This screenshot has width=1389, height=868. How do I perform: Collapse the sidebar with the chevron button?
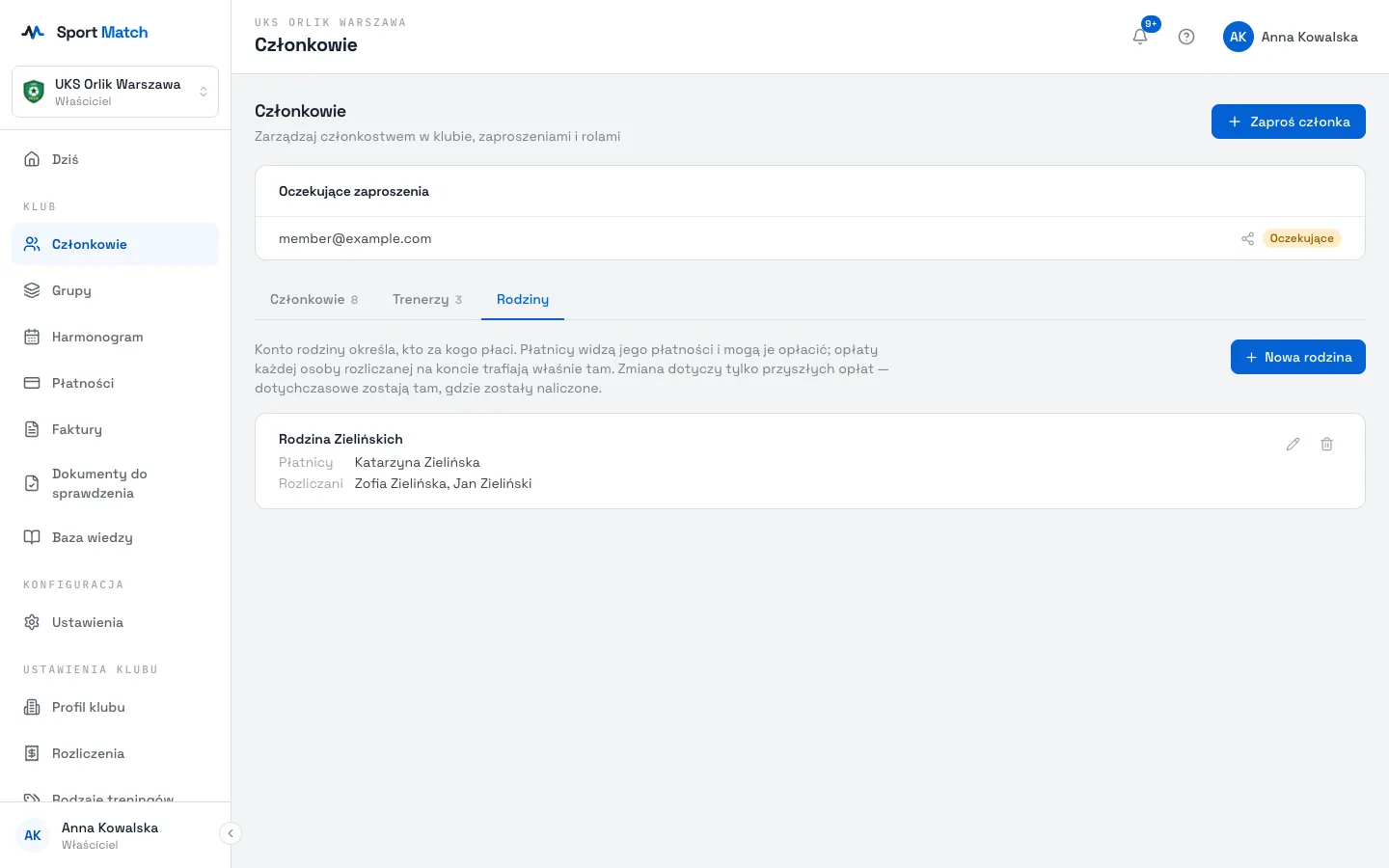[231, 833]
